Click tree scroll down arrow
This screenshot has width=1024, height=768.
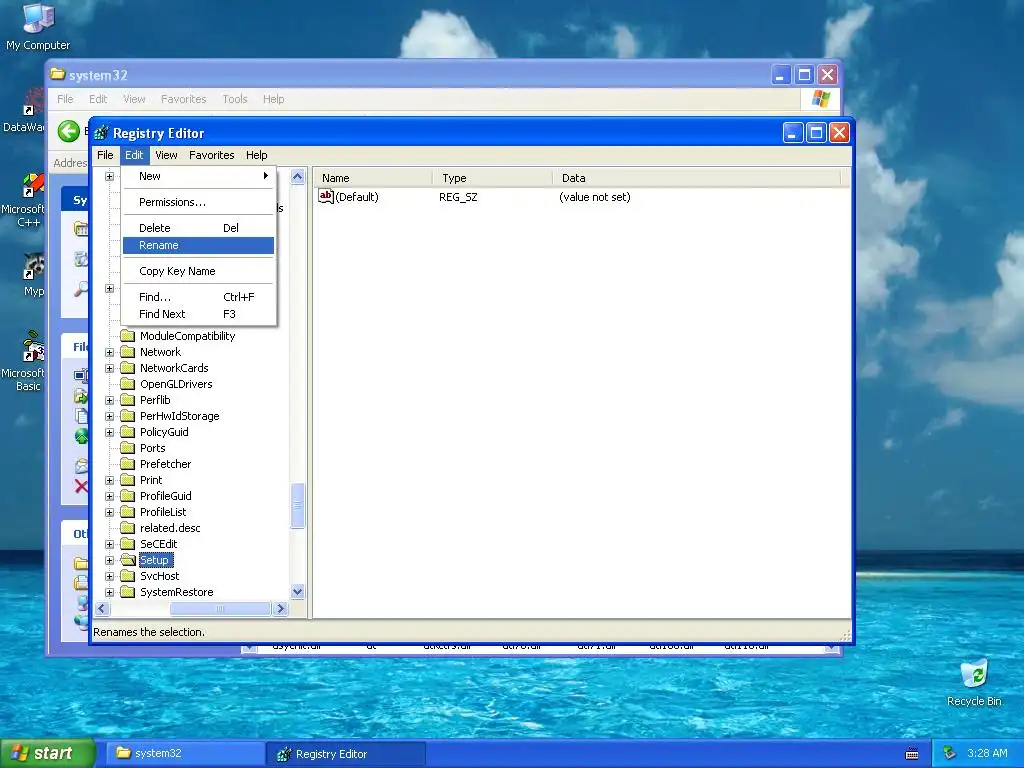click(x=298, y=592)
